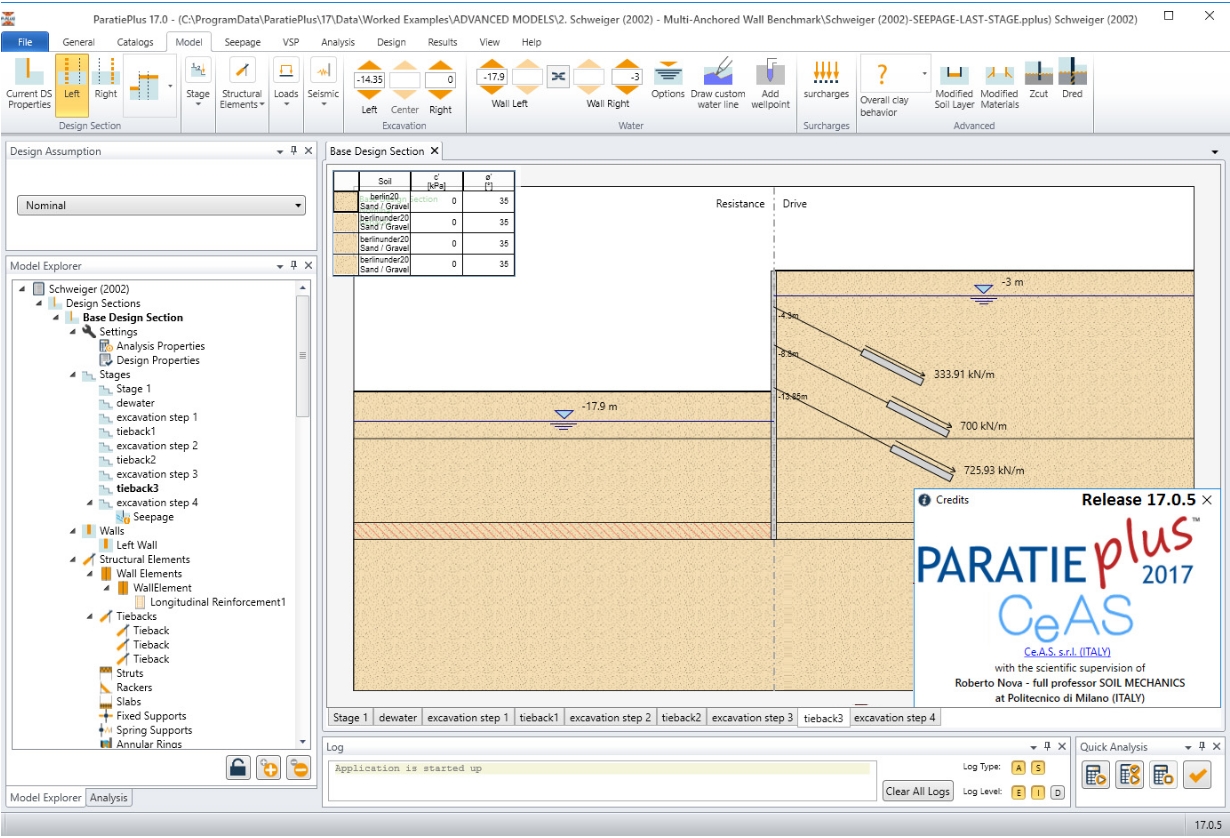Collapse the Walls tree node
Screen dimensions: 1230x838
[74, 531]
